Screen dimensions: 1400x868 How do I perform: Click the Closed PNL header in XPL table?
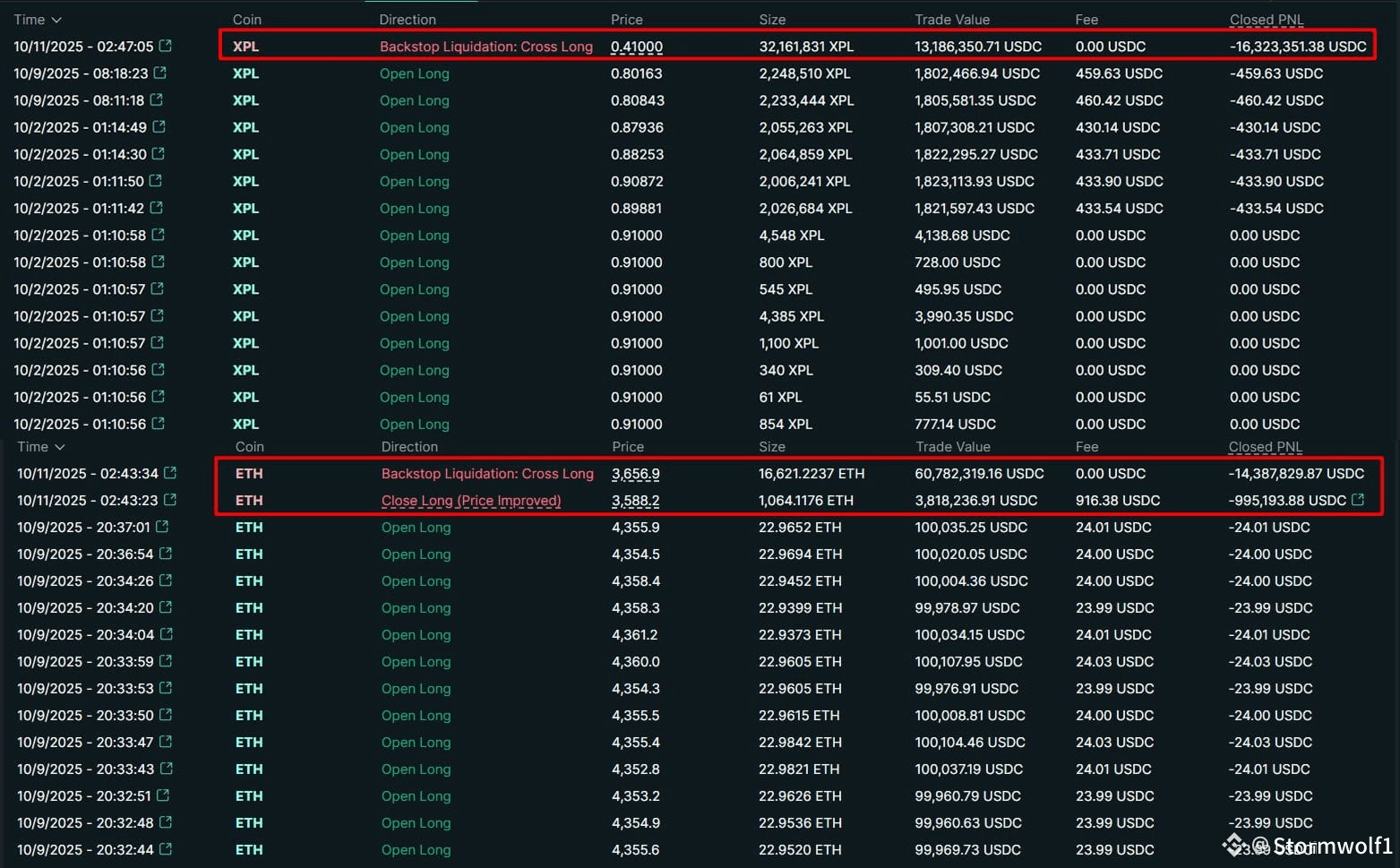(1267, 20)
